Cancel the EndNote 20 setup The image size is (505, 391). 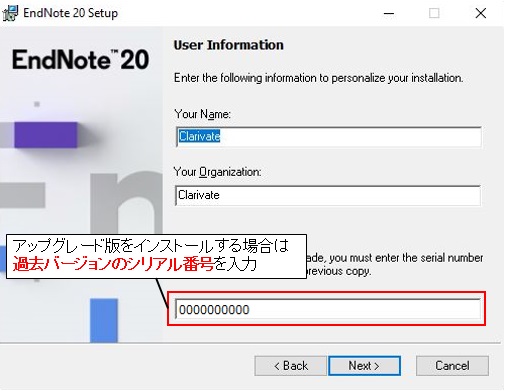click(452, 366)
